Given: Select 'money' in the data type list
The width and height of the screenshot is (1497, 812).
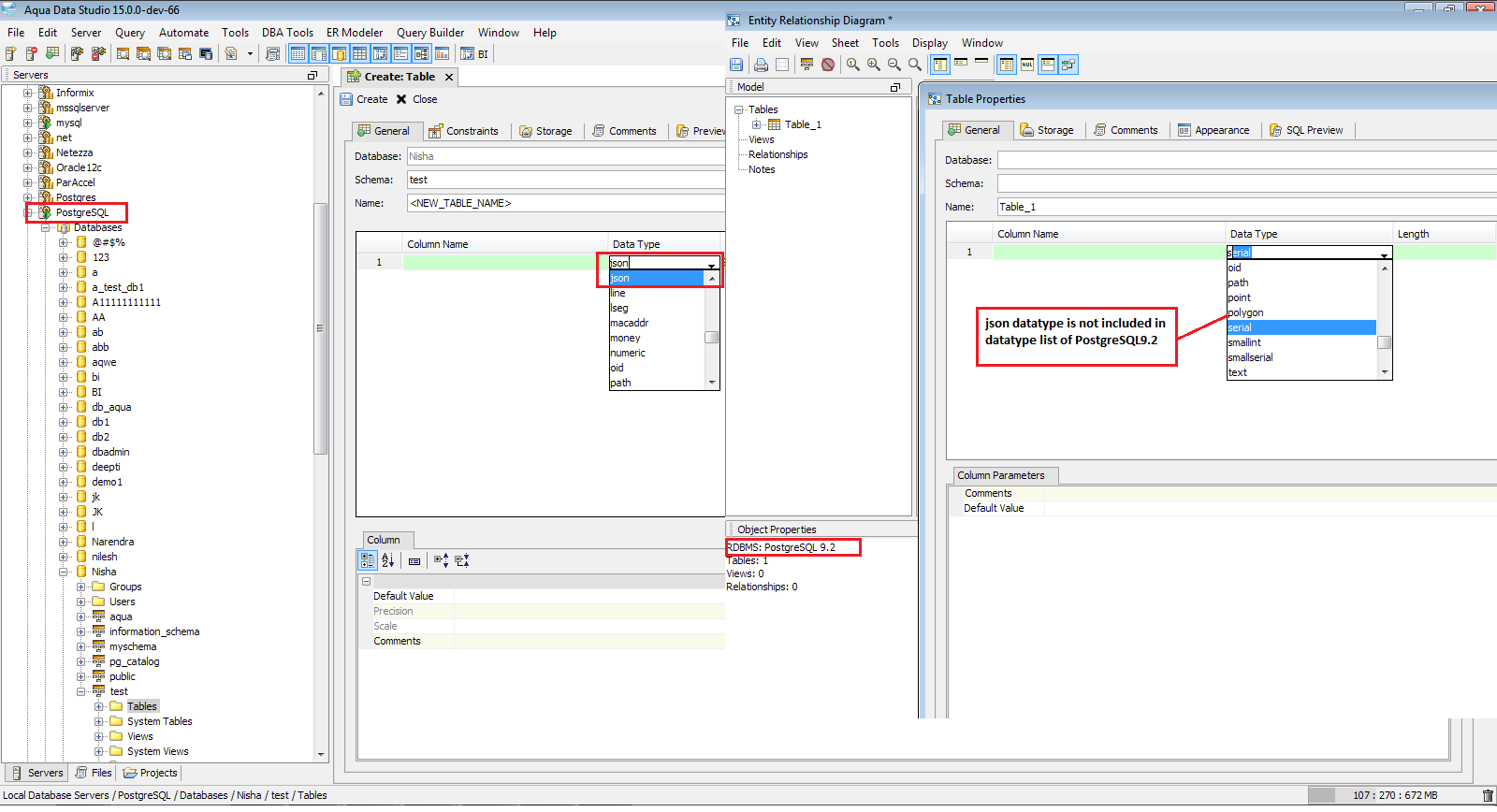Looking at the screenshot, I should tap(657, 338).
